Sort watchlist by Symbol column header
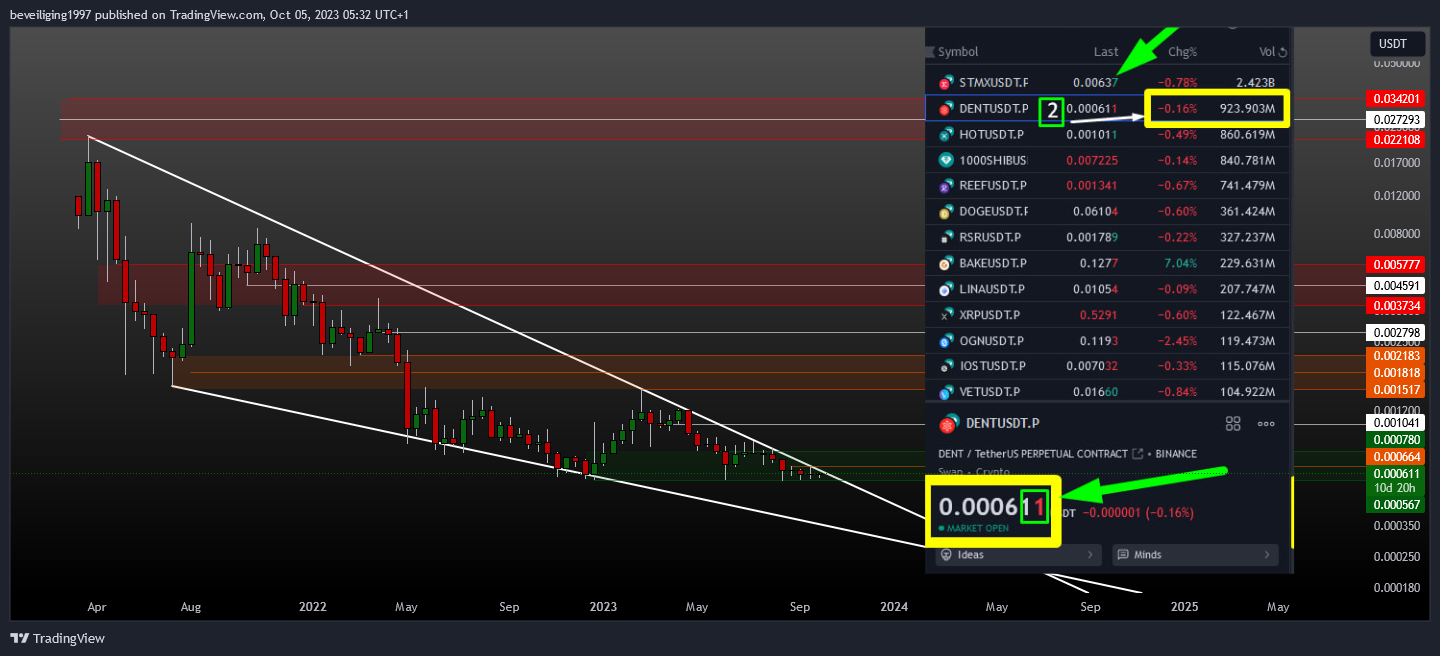The width and height of the screenshot is (1440, 656). pos(958,52)
